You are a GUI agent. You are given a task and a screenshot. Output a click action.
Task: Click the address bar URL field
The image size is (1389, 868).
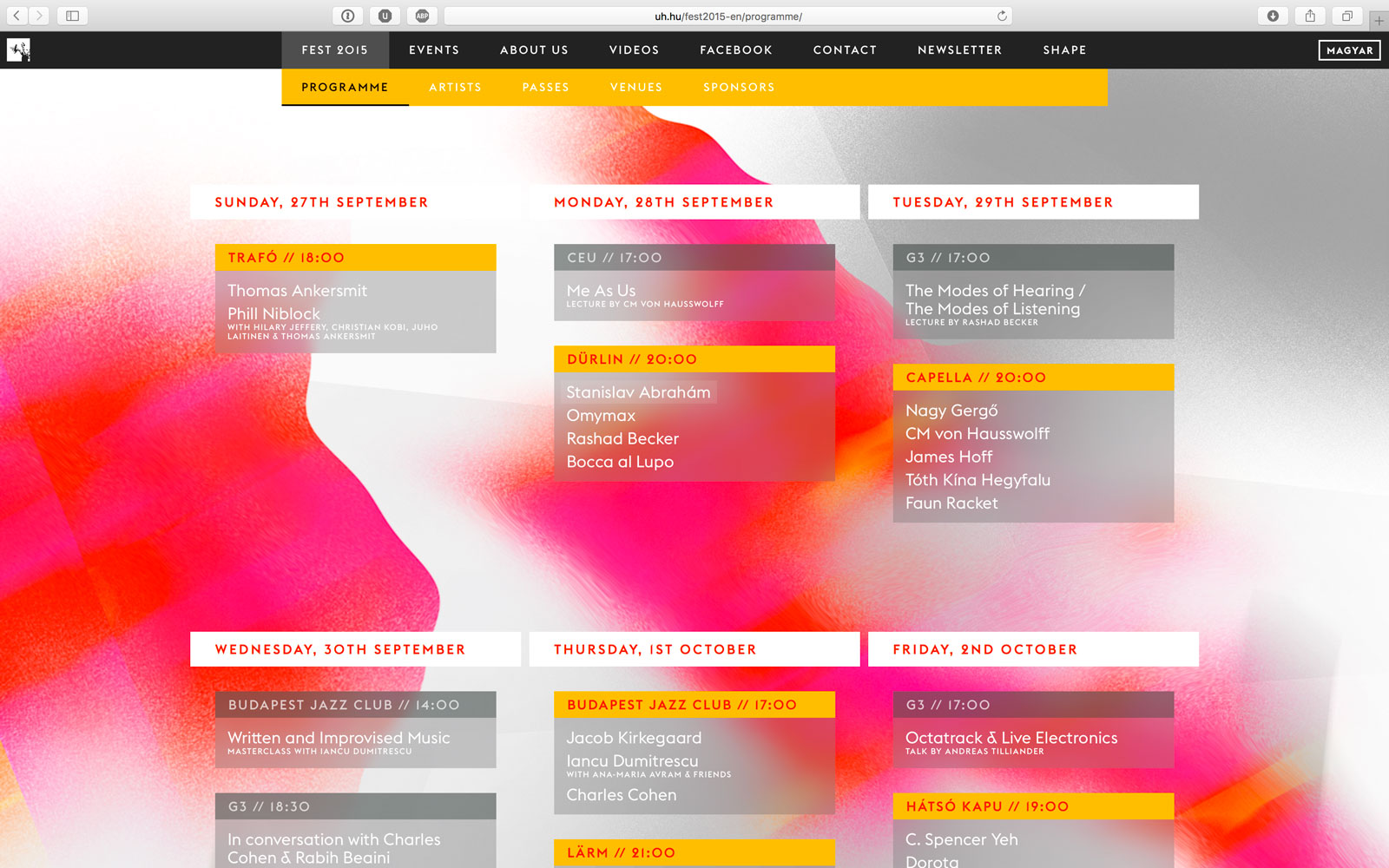pos(727,16)
